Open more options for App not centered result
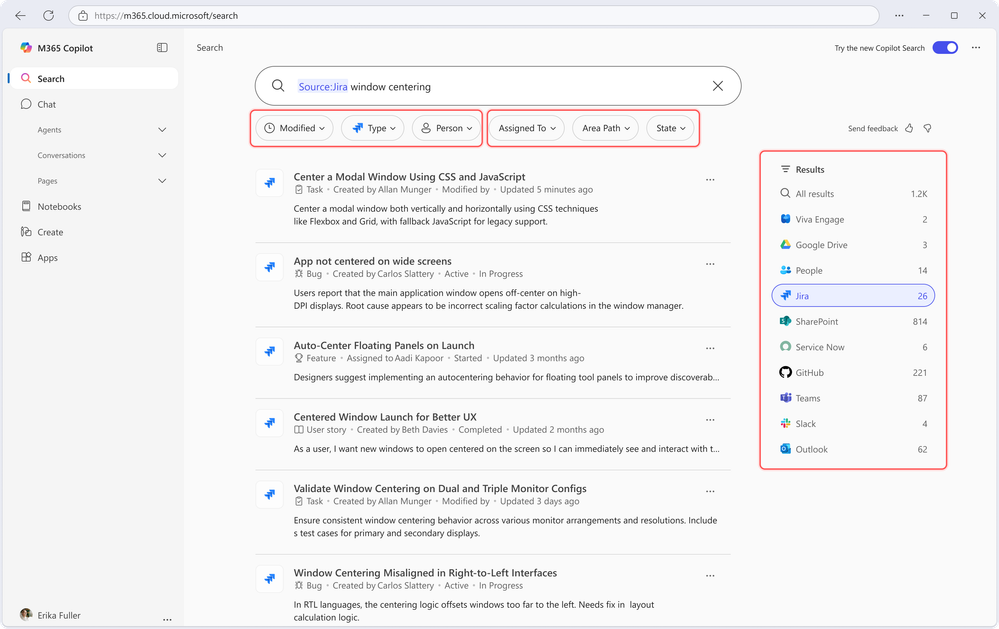 [x=710, y=264]
